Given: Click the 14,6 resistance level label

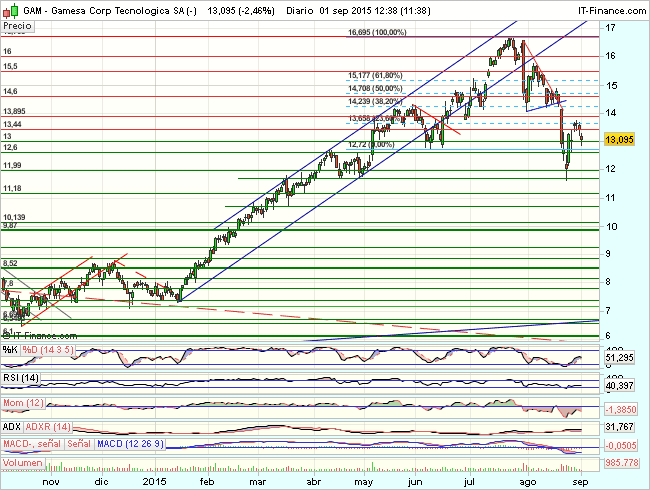Looking at the screenshot, I should (x=10, y=91).
